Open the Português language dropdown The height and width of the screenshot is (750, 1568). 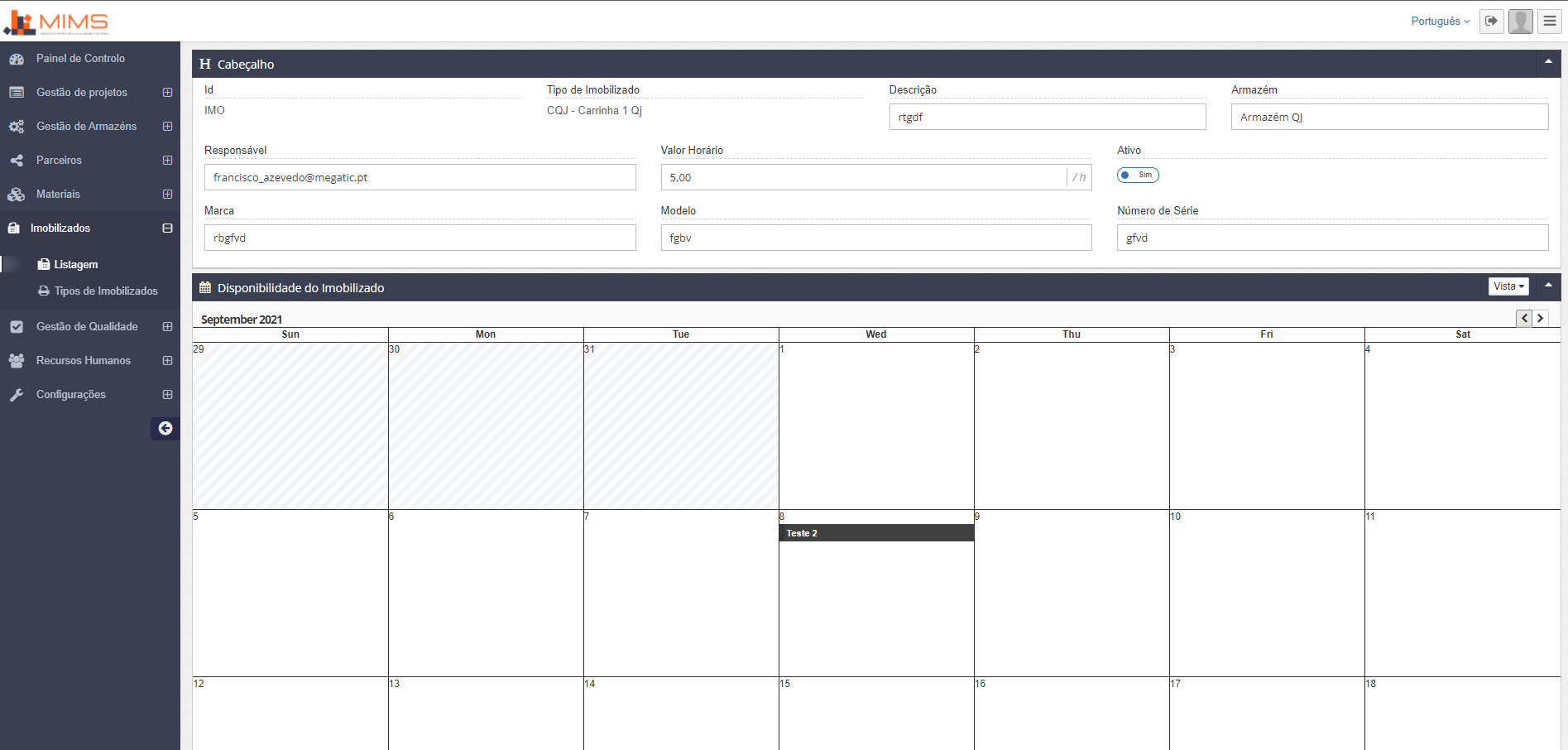tap(1441, 22)
